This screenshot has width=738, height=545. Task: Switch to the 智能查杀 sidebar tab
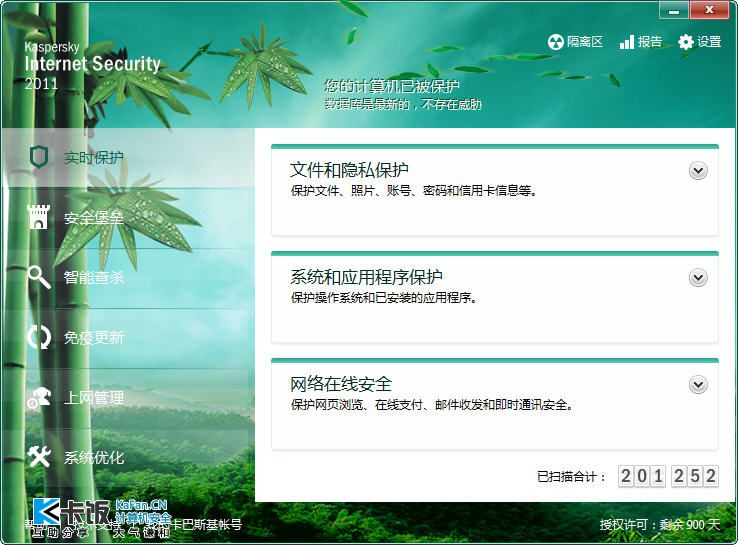pyautogui.click(x=128, y=278)
